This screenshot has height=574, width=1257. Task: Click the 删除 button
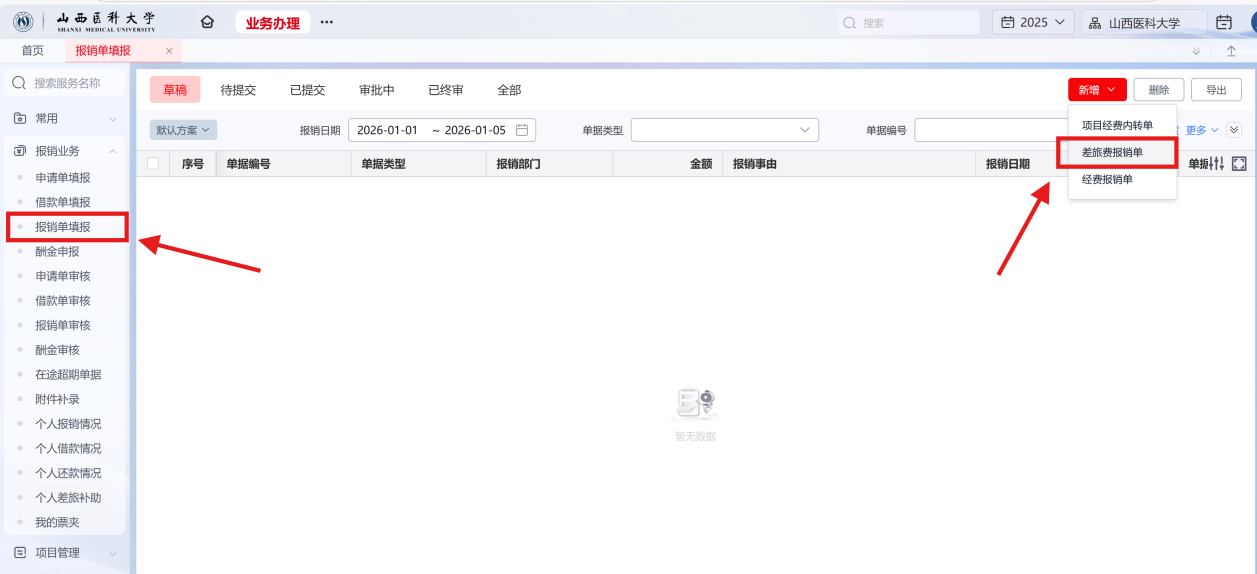(1158, 90)
